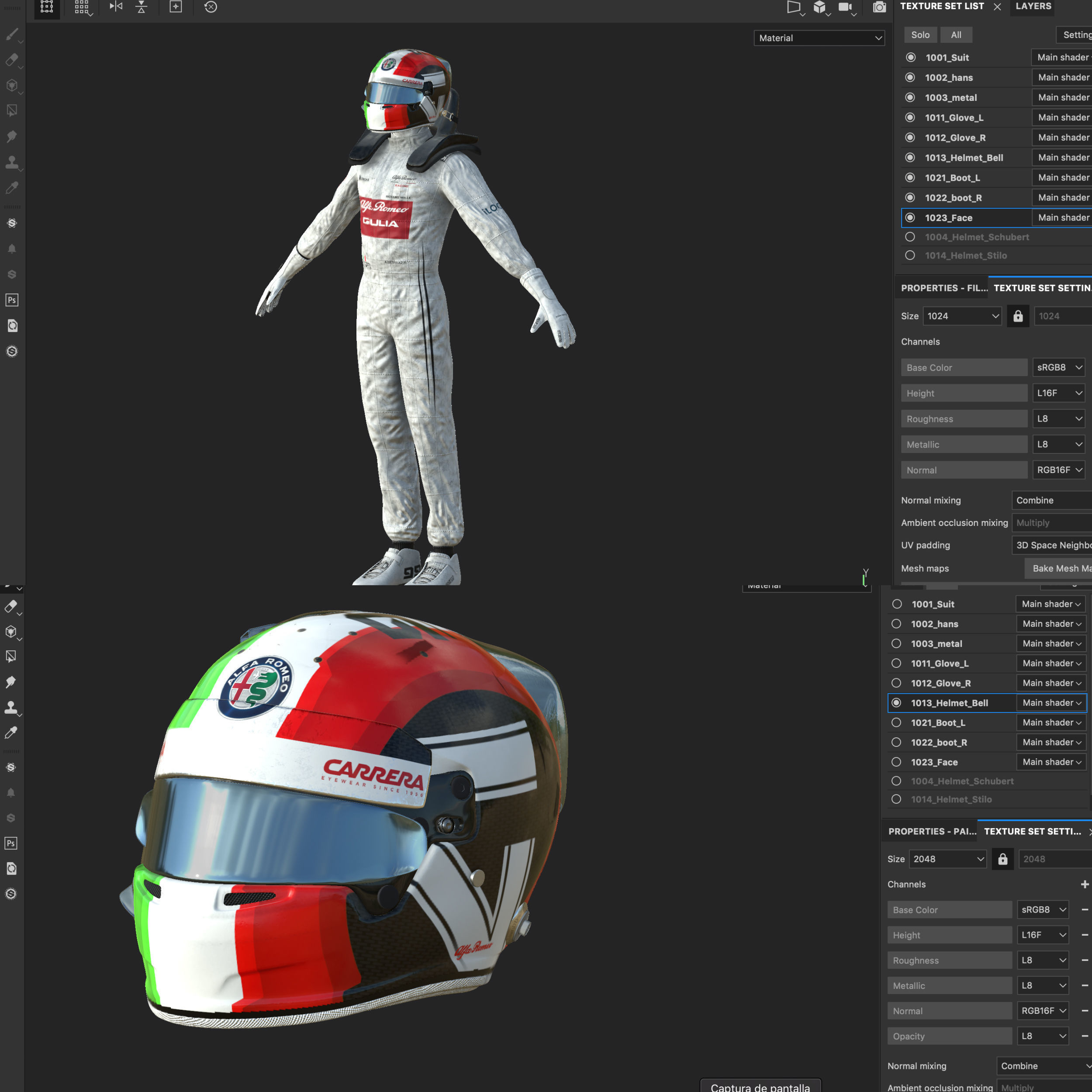The height and width of the screenshot is (1092, 1092).
Task: Select the Eraser tool in lower view
Action: click(11, 606)
